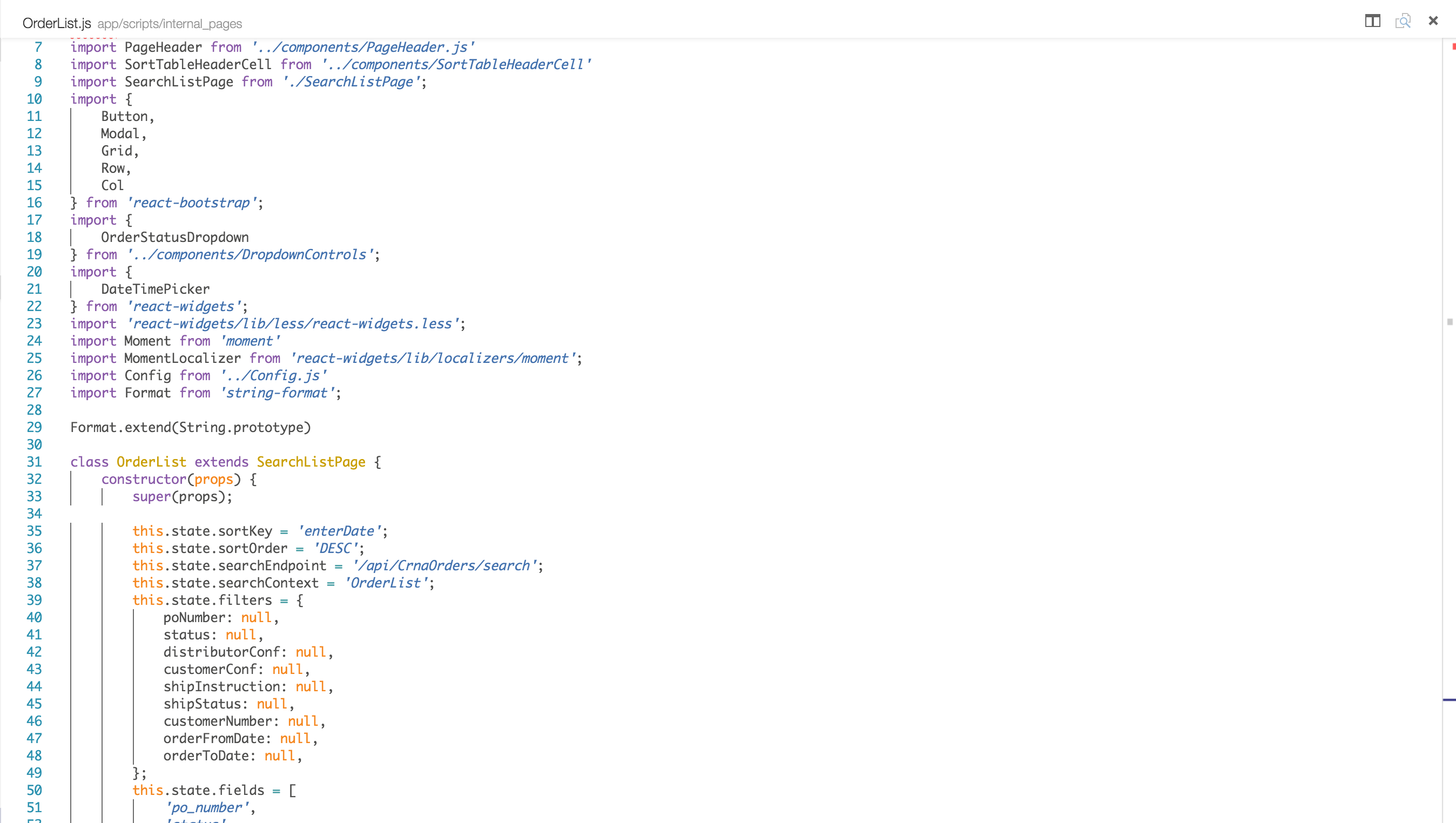Click the SearchListPage class name after extends
The height and width of the screenshot is (823, 1456).
click(311, 462)
